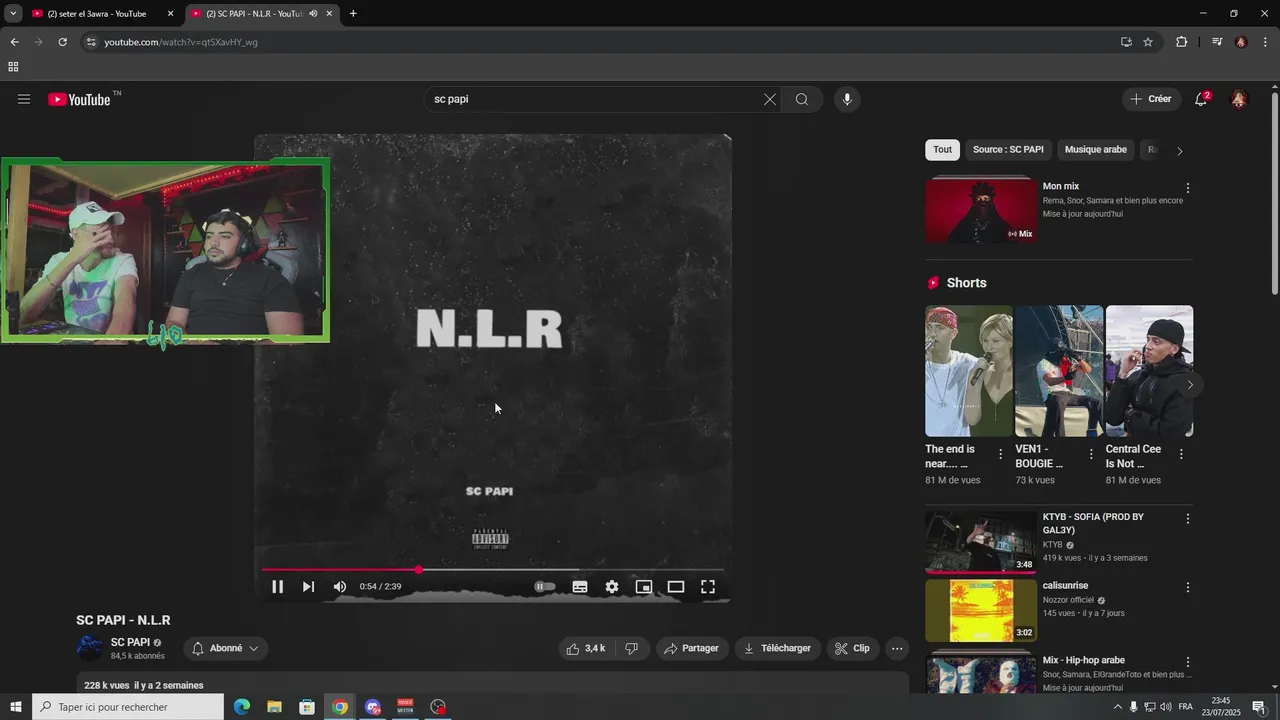This screenshot has width=1280, height=720.
Task: Show more filter chips arrow
Action: click(1180, 151)
